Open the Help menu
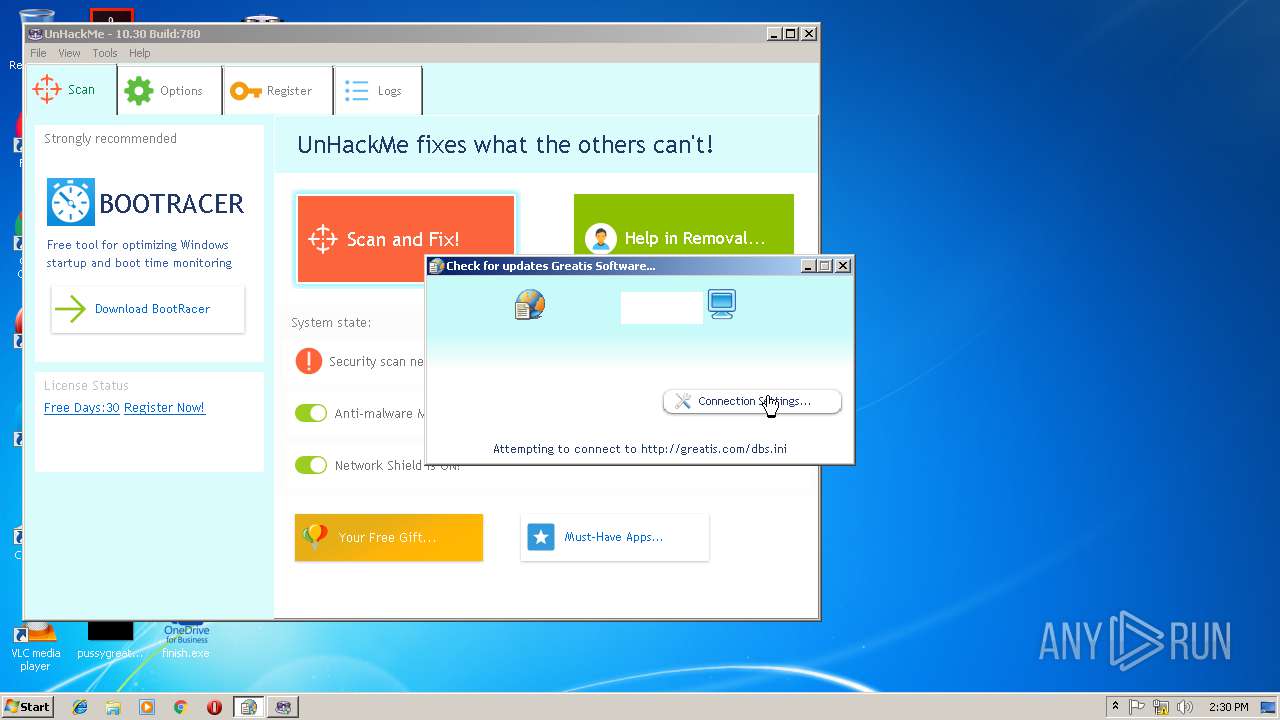Viewport: 1280px width, 720px height. (140, 53)
